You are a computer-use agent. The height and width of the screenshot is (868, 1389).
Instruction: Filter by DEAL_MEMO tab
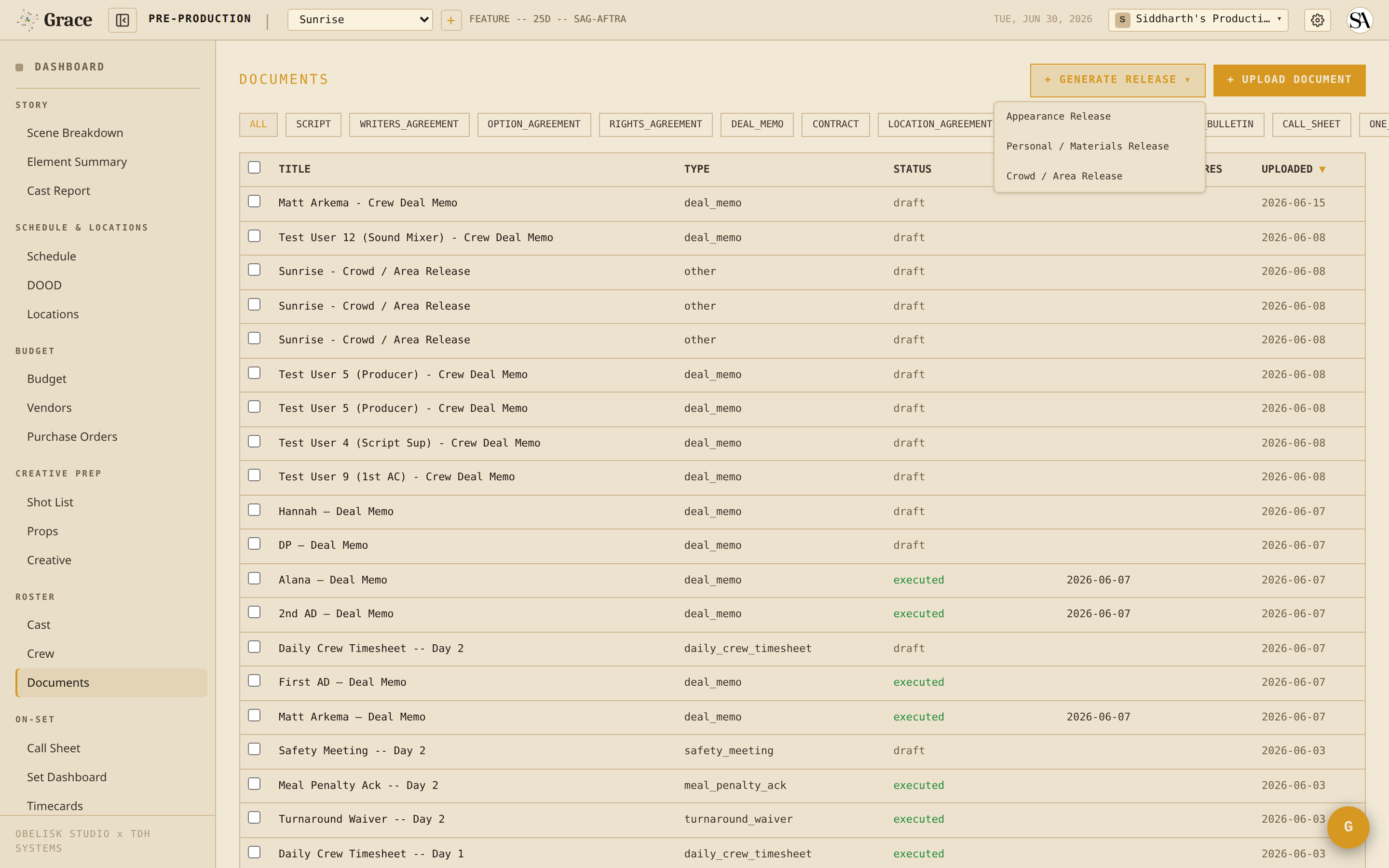tap(757, 124)
